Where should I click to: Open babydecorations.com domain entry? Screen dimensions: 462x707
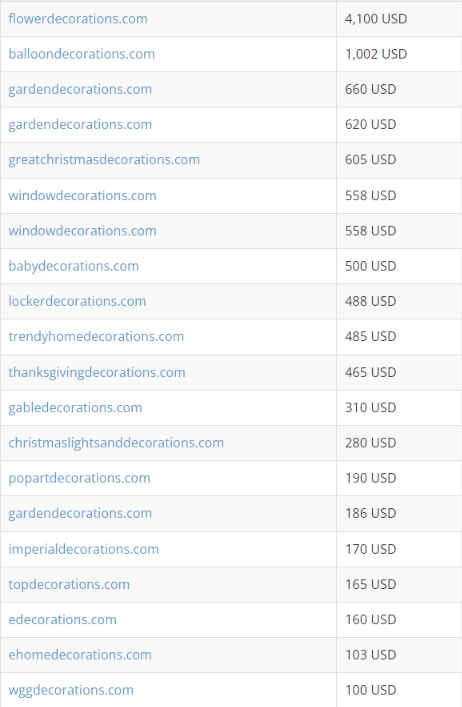click(x=73, y=266)
